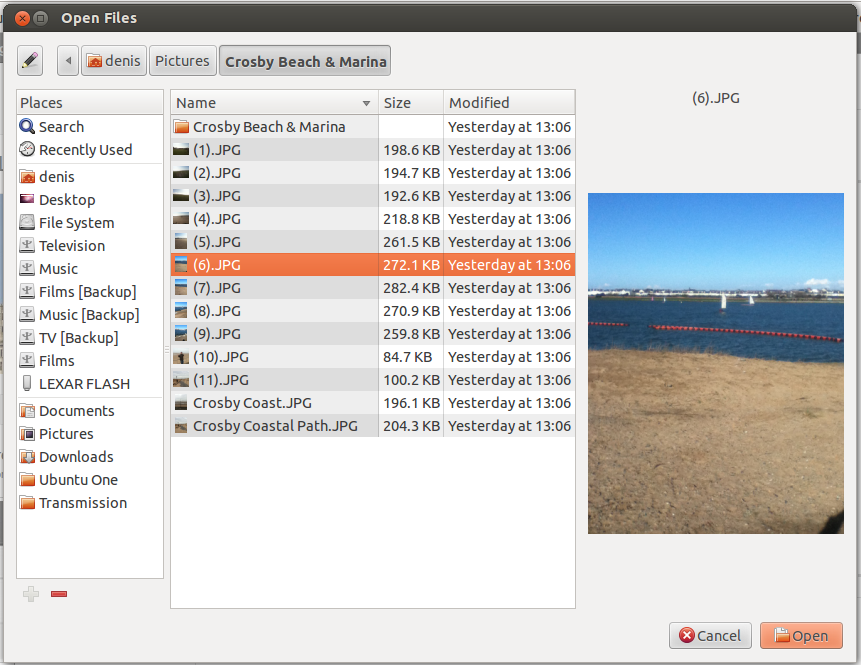Go to the denis path button
The height and width of the screenshot is (665, 861).
(x=114, y=60)
